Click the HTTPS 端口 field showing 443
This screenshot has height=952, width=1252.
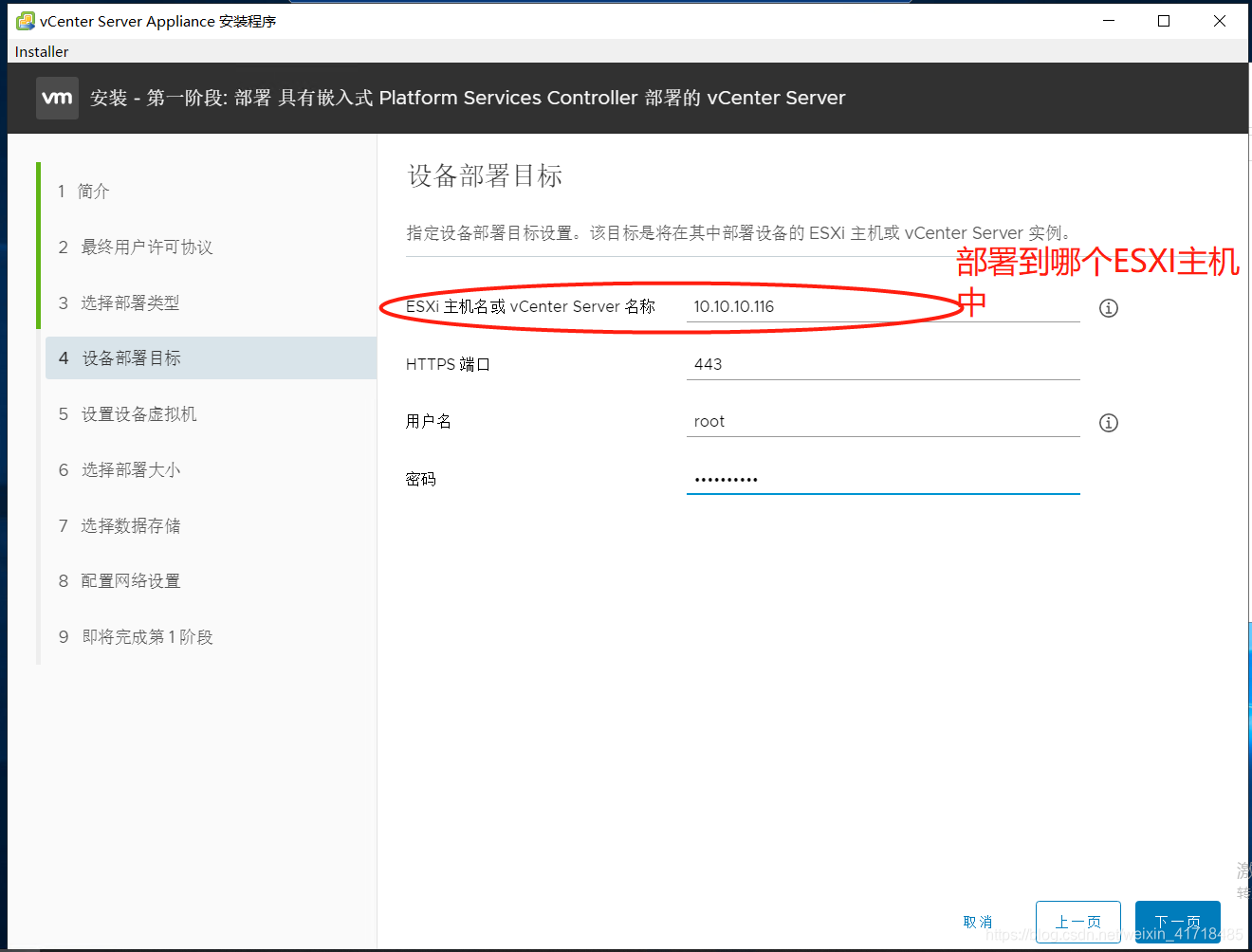[883, 364]
